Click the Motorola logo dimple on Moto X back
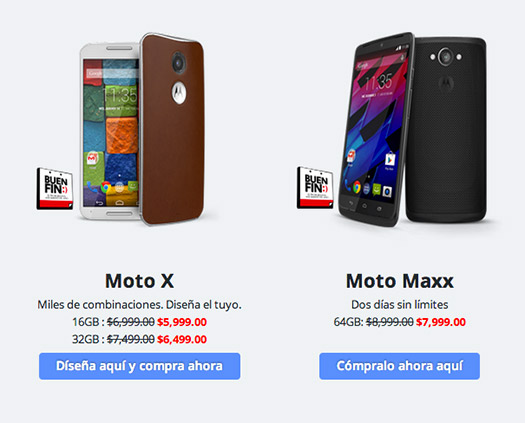The image size is (525, 423). 178,92
